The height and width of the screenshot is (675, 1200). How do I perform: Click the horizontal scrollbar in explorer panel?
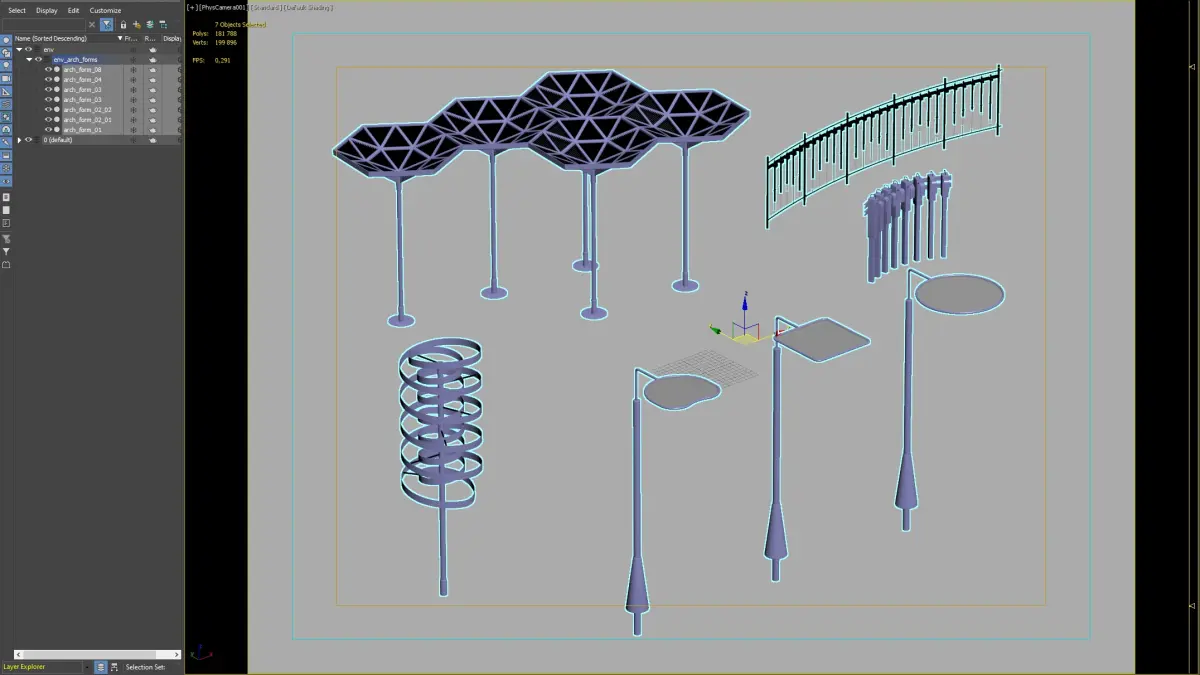pos(98,655)
